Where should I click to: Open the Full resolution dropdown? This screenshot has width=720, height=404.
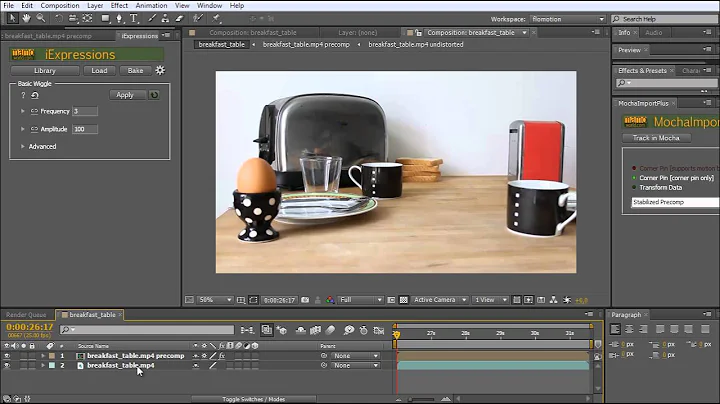[x=360, y=300]
